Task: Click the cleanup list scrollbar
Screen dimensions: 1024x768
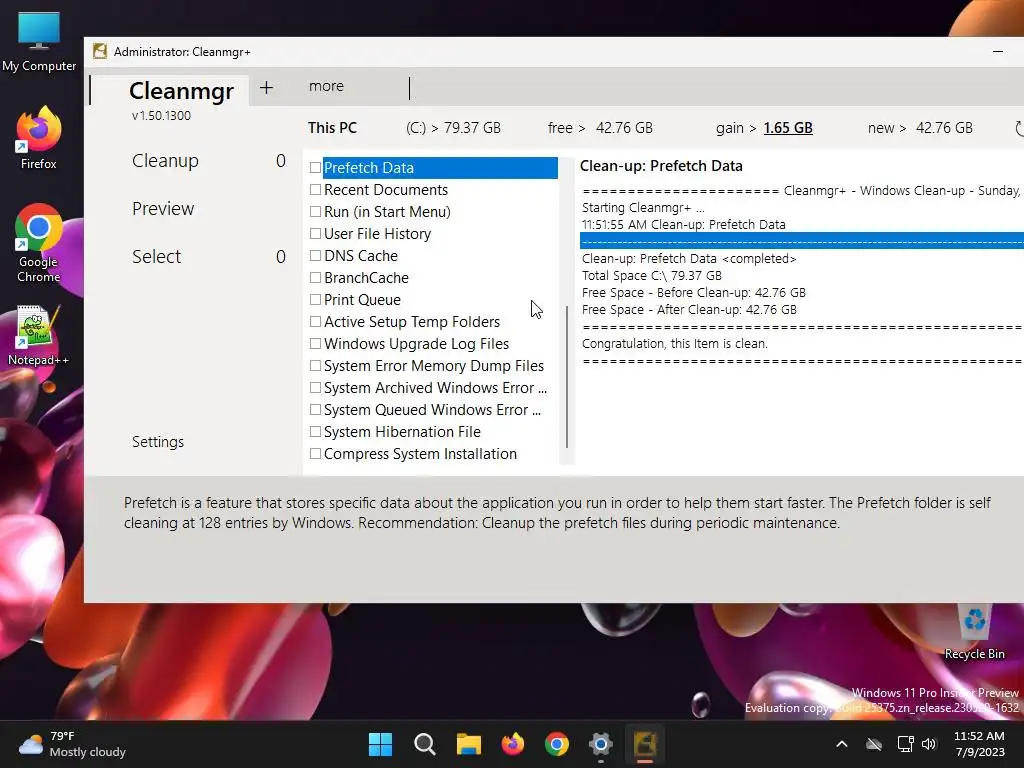Action: click(x=567, y=376)
